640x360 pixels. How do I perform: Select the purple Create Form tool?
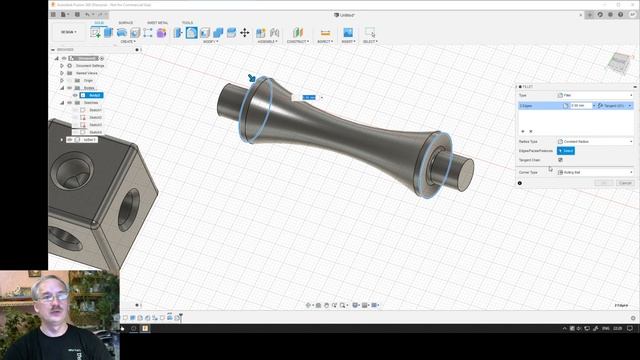point(161,33)
